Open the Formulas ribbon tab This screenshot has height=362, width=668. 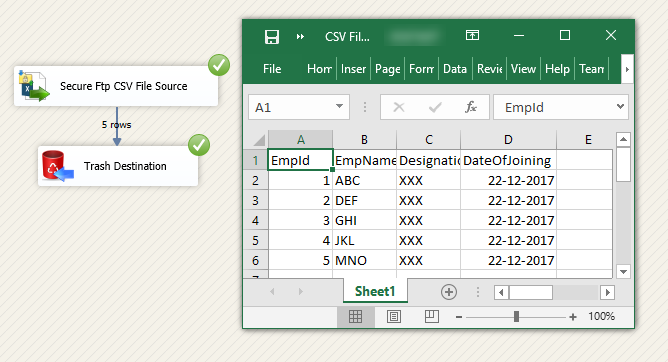(421, 69)
